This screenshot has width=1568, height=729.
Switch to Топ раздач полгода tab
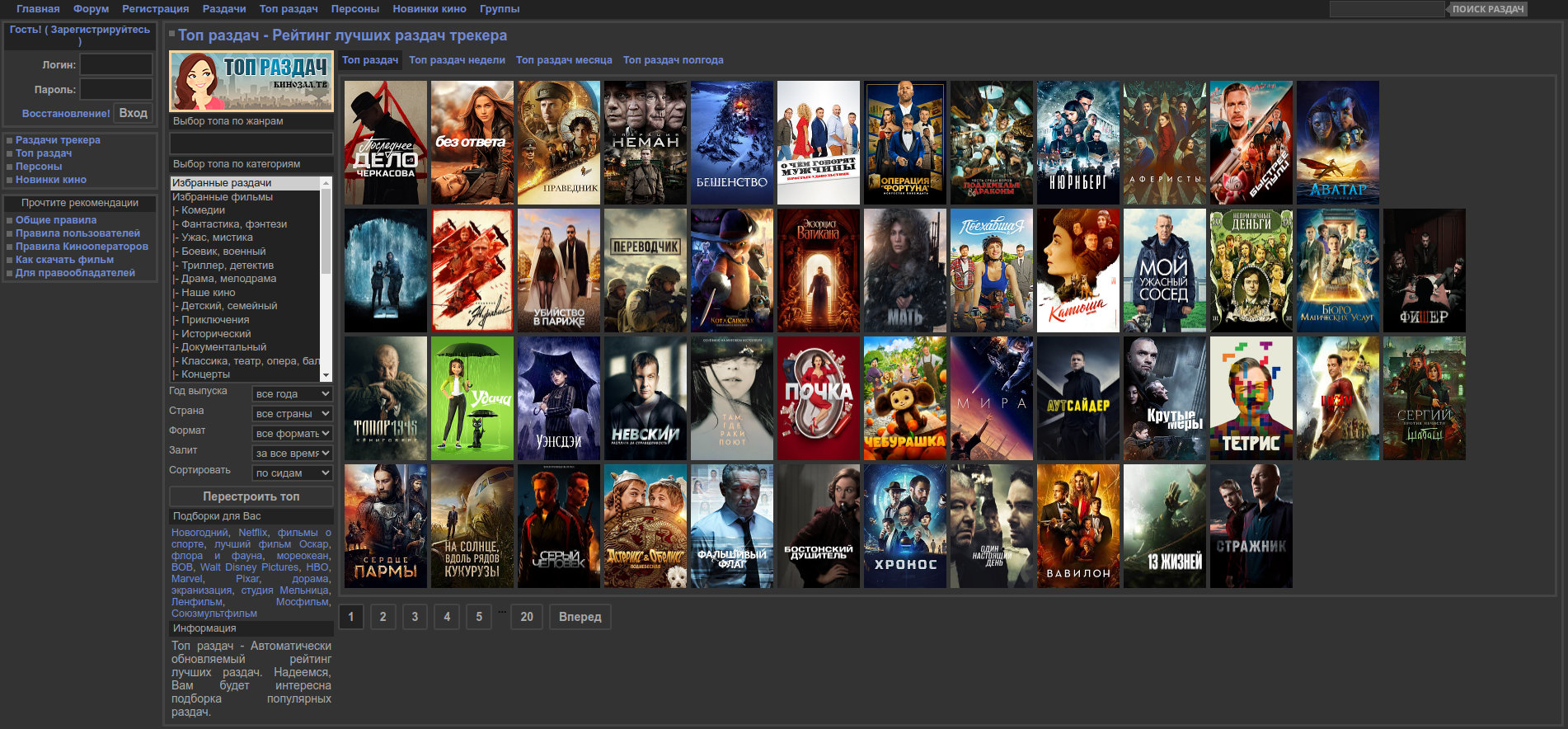(674, 60)
